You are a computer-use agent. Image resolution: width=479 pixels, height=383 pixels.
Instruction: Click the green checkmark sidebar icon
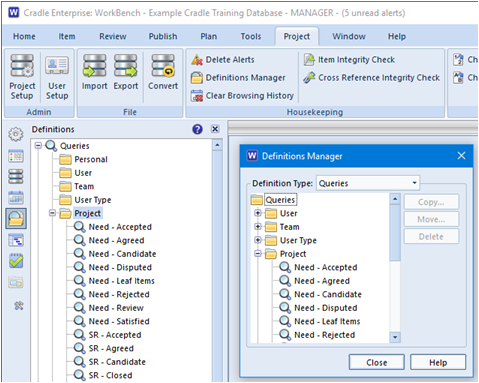16,261
